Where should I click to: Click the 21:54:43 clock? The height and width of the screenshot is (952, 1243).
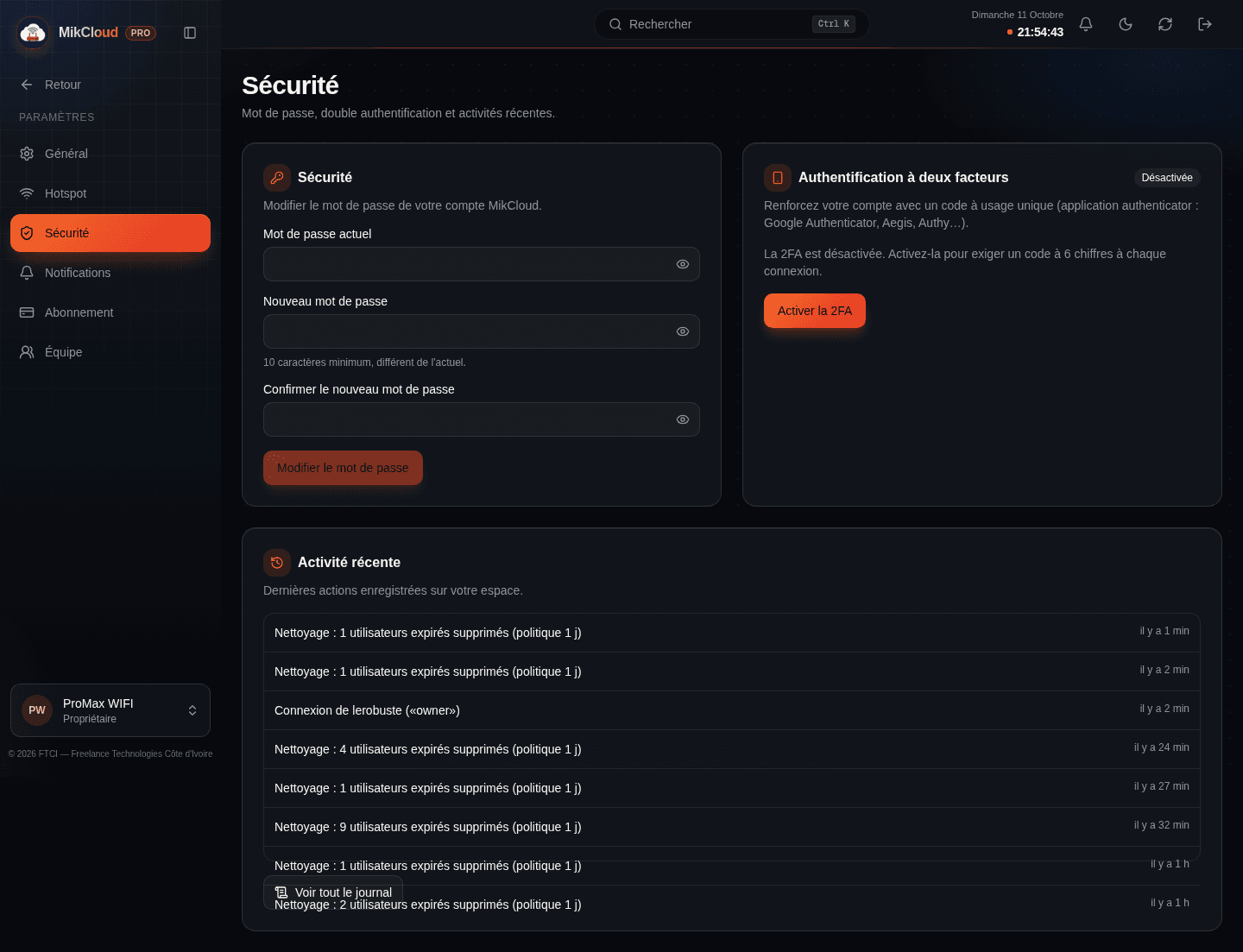[x=1040, y=32]
